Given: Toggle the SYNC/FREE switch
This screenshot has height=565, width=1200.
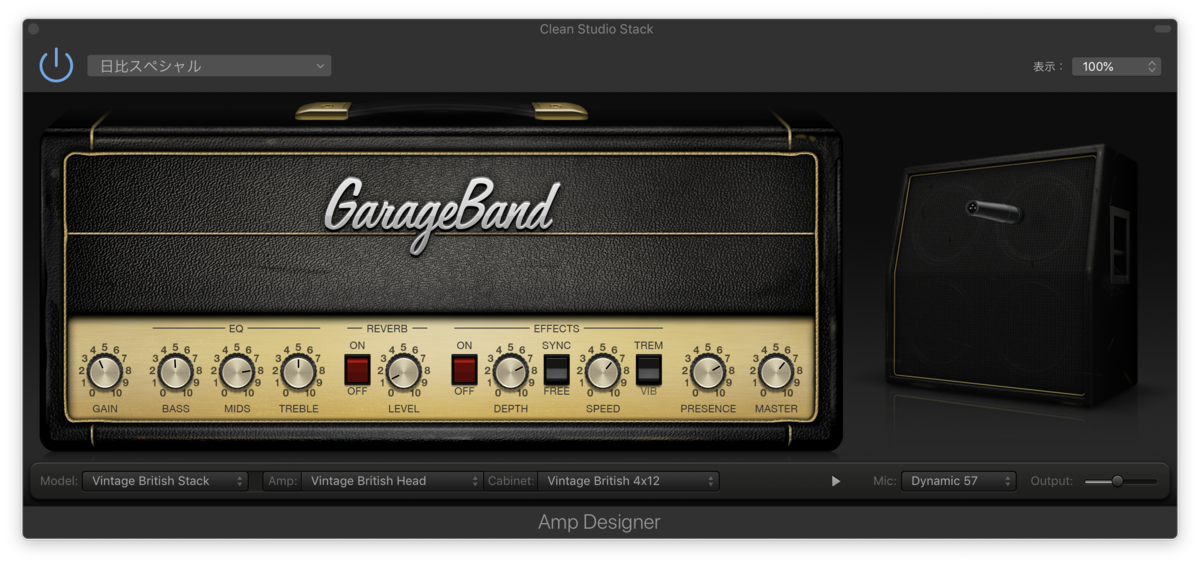Looking at the screenshot, I should tap(557, 370).
